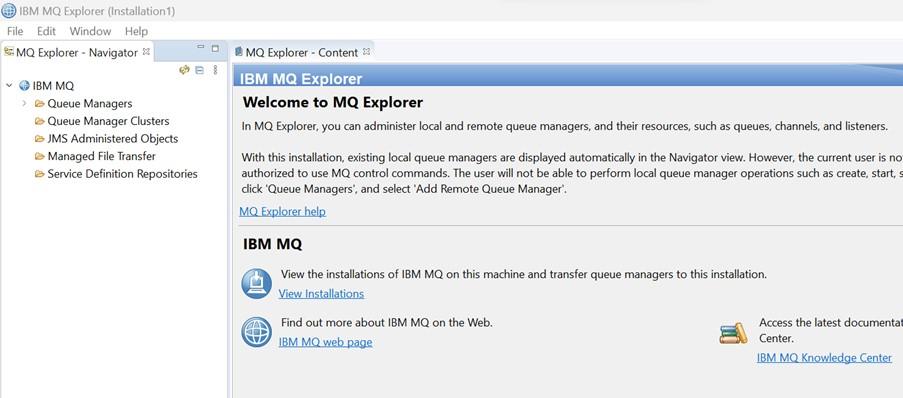The height and width of the screenshot is (398, 903).
Task: Open the Window menu
Action: tap(90, 31)
